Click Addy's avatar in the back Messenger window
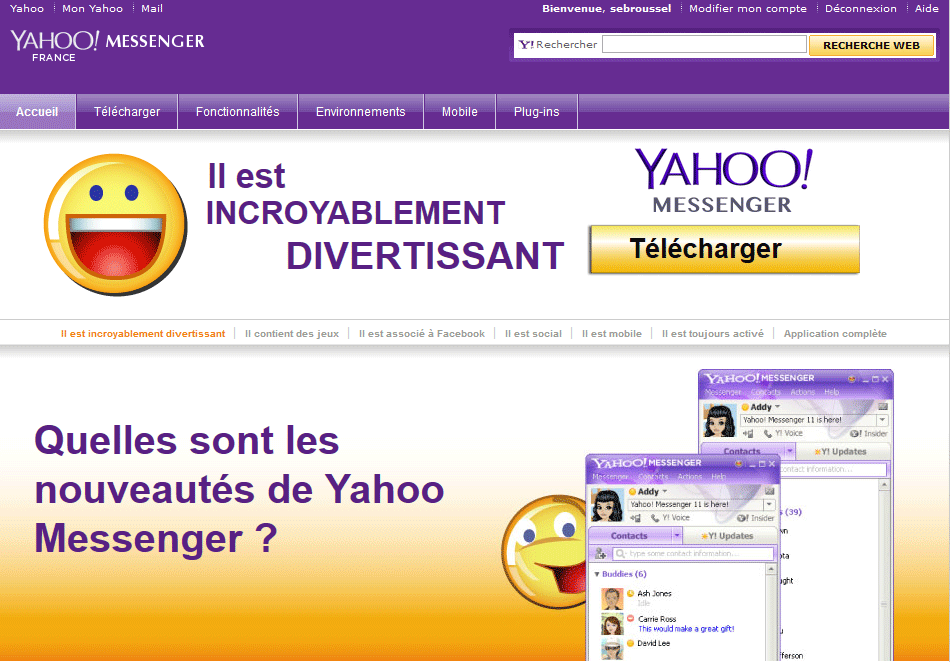This screenshot has width=950, height=662. click(x=719, y=420)
